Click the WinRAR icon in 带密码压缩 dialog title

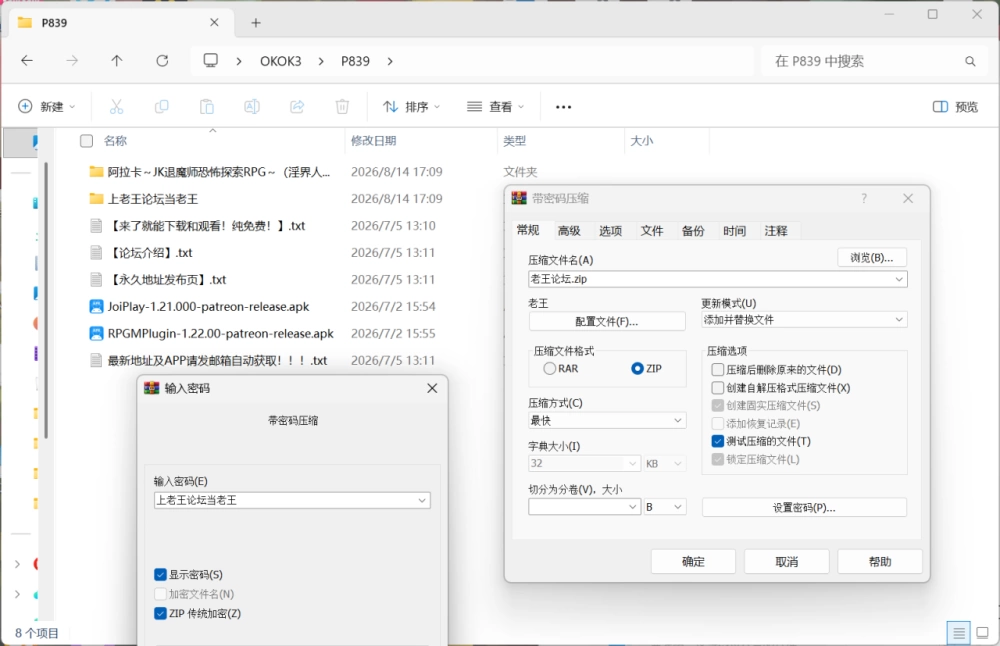(519, 198)
